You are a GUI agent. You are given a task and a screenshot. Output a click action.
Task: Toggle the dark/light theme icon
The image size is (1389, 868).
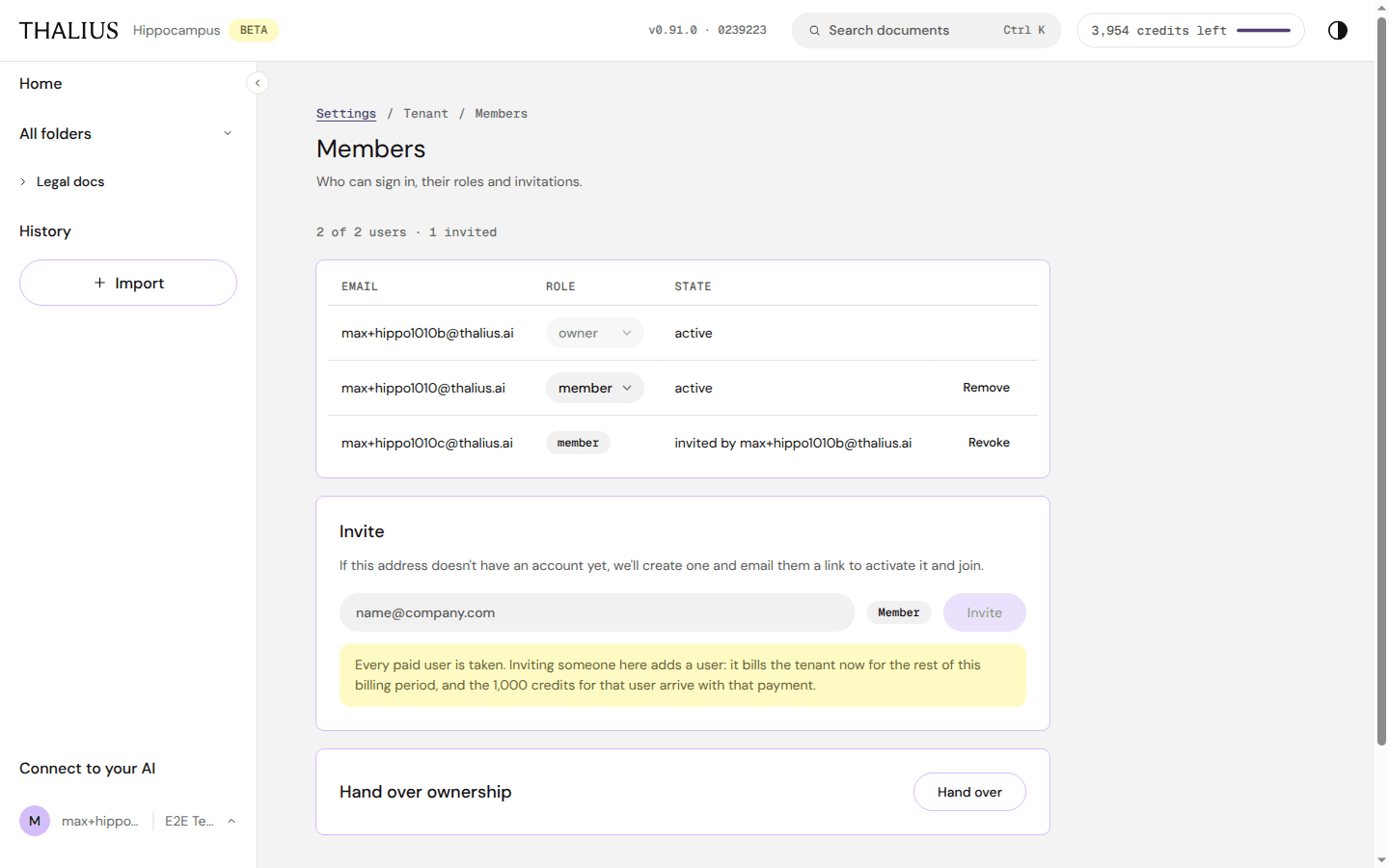coord(1337,30)
